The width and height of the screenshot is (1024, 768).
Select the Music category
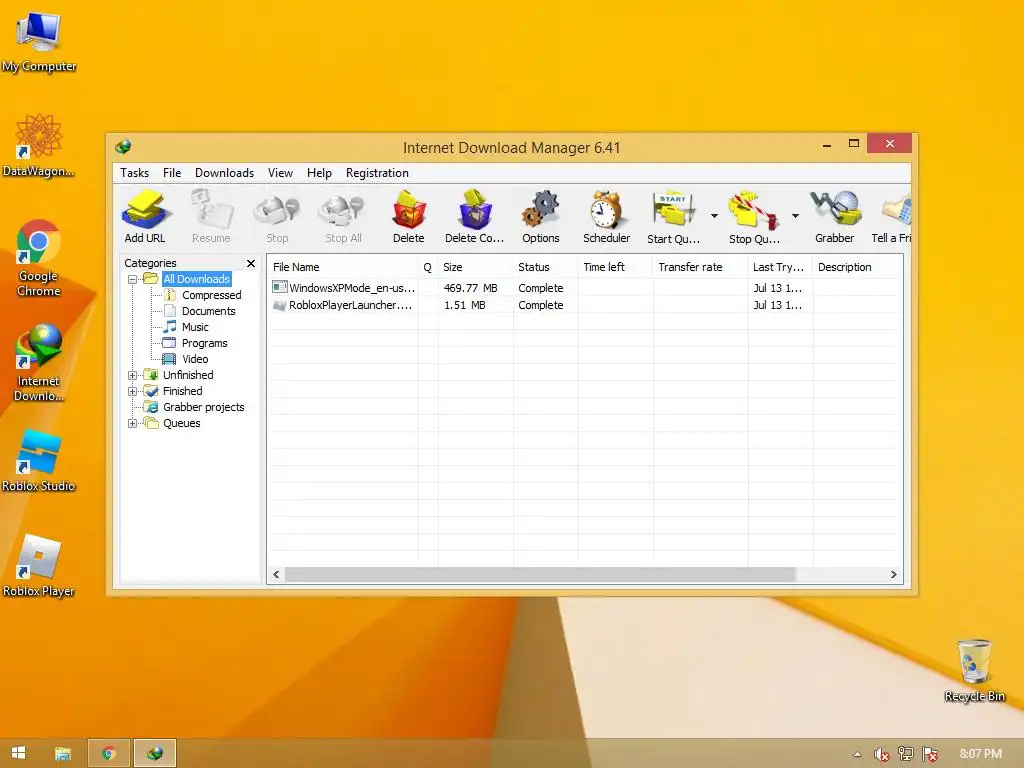[195, 327]
